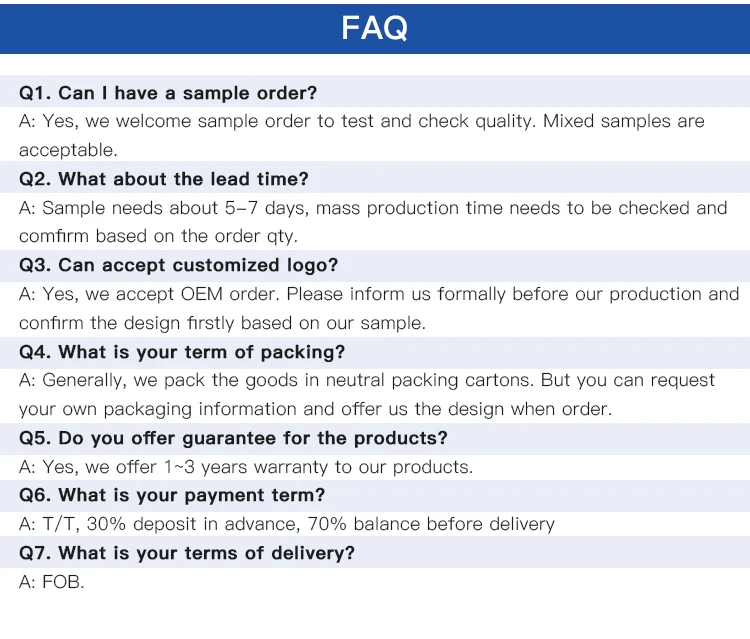Click the FOB answer text
The width and height of the screenshot is (750, 639).
click(x=52, y=582)
